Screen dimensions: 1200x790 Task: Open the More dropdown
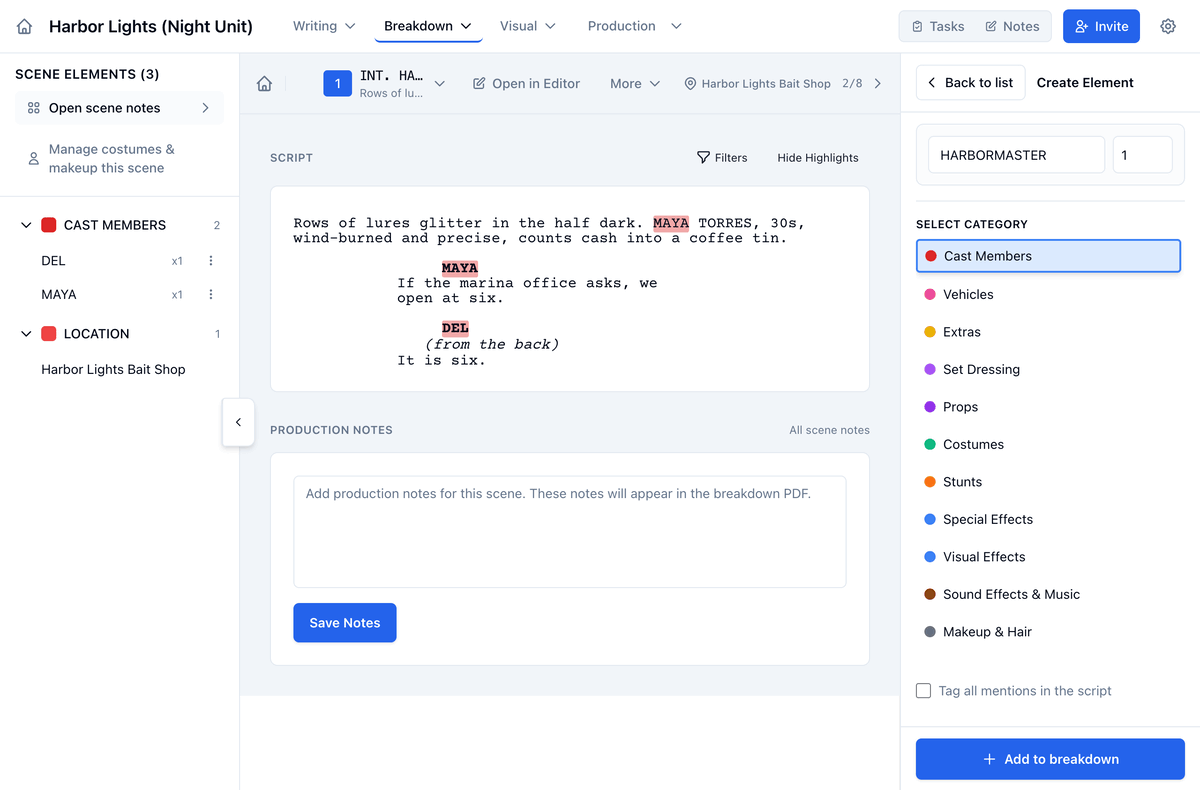[635, 84]
